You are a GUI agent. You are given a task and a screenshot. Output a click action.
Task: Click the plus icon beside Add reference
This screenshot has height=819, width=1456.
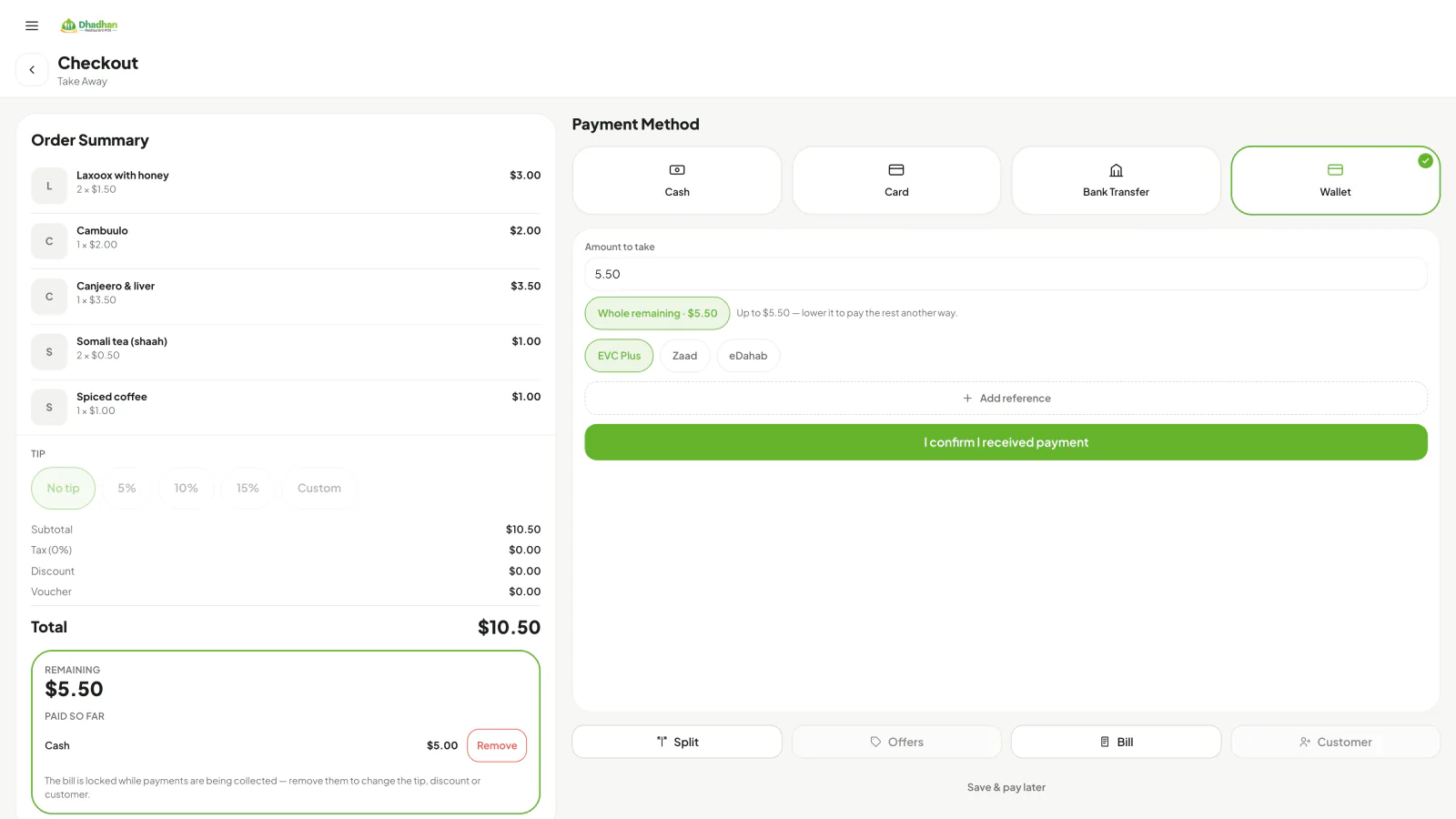pyautogui.click(x=967, y=399)
